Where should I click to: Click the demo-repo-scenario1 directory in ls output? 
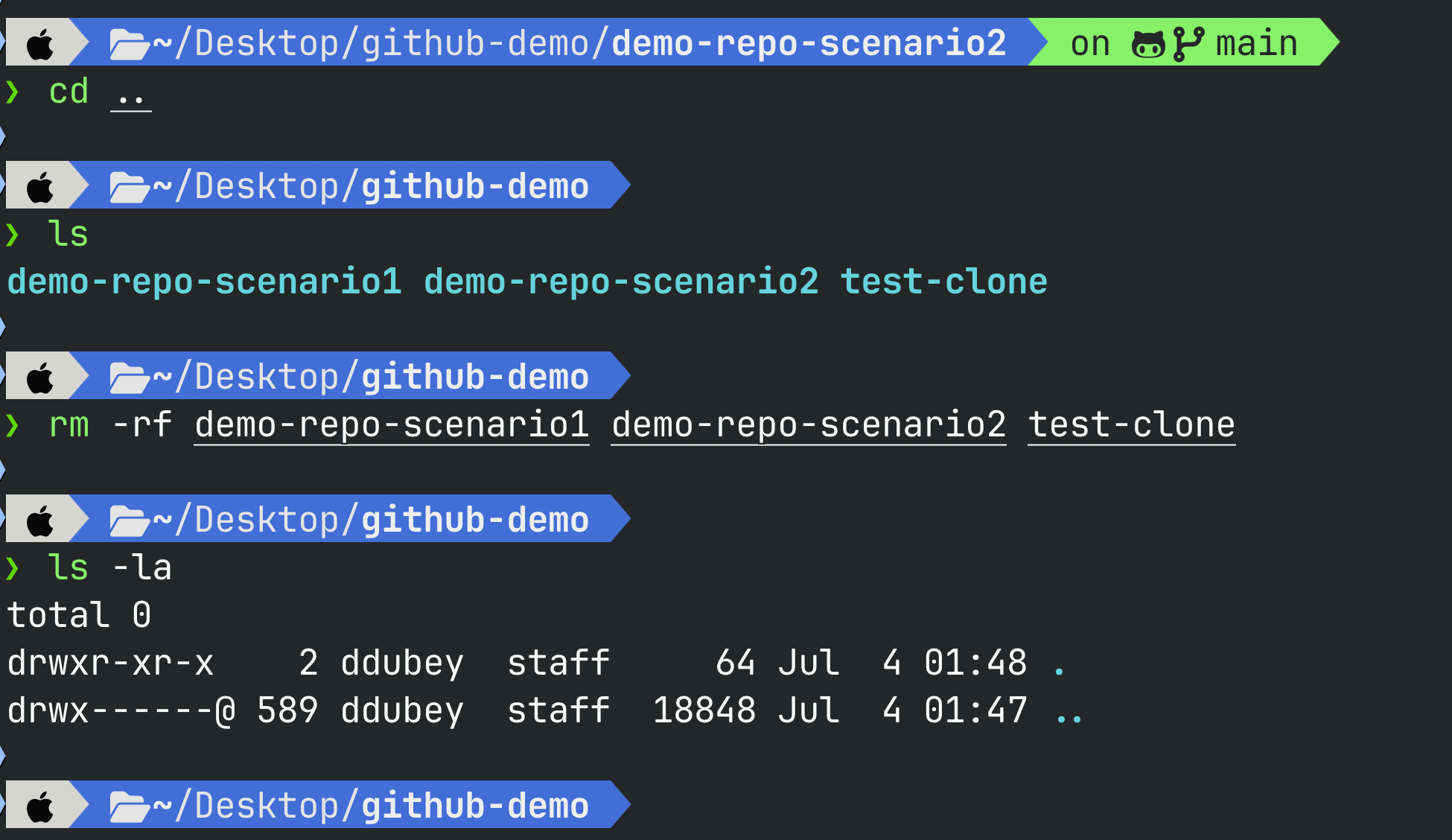pyautogui.click(x=204, y=282)
